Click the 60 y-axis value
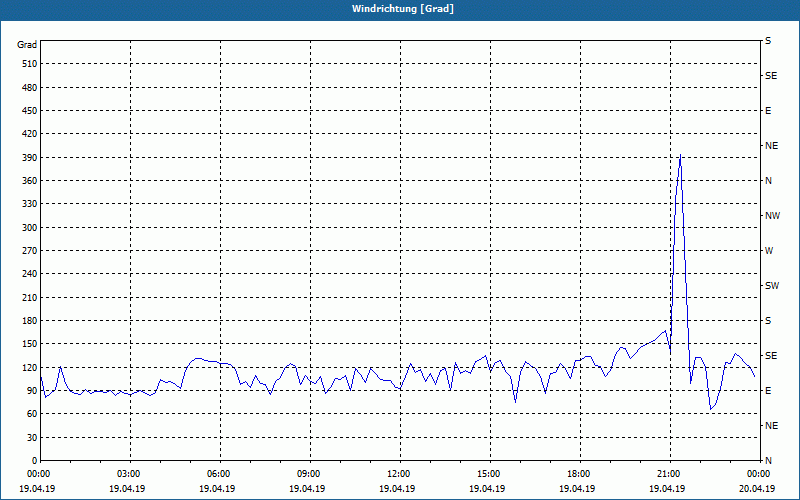Viewport: 800px width, 500px height. coord(32,414)
